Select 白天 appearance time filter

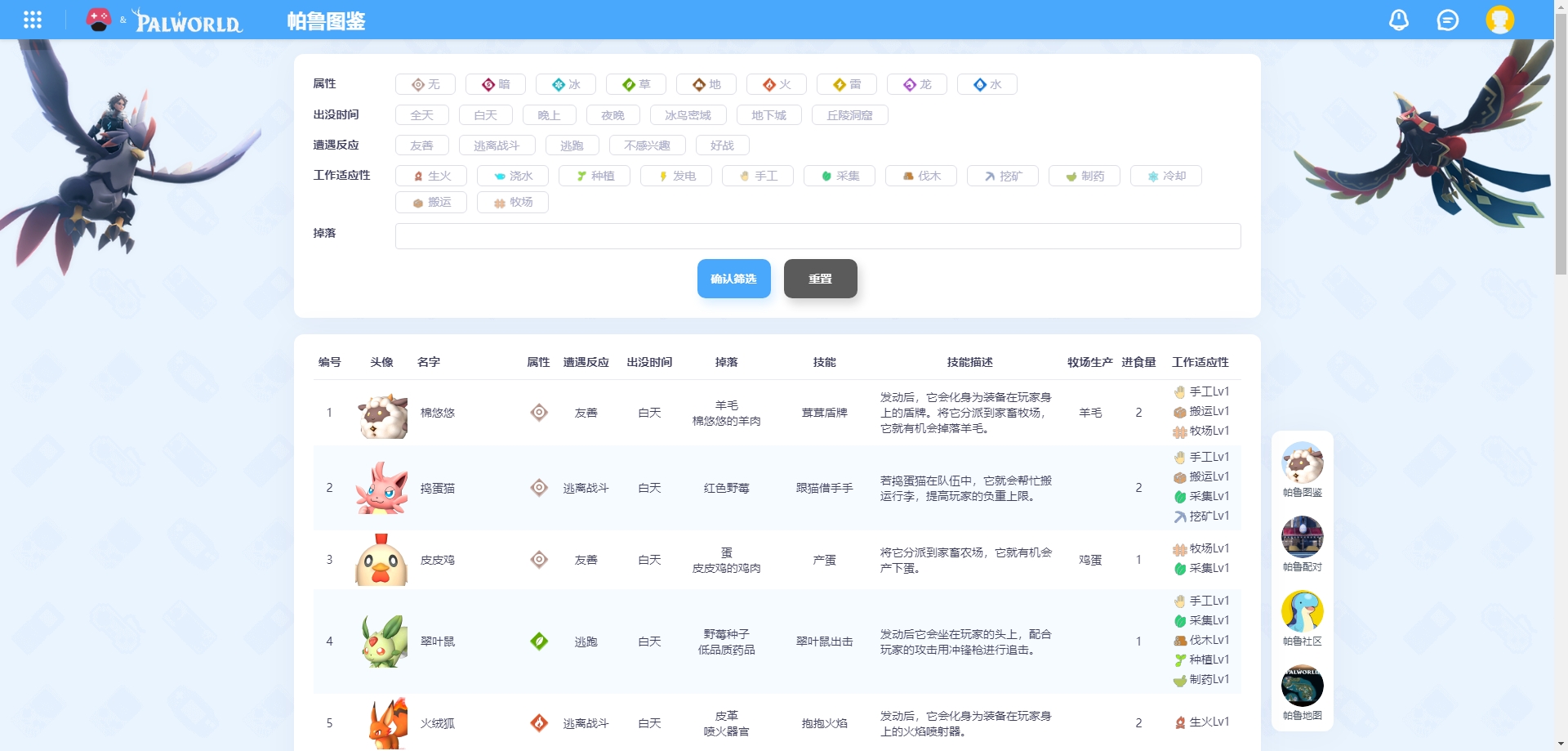[486, 115]
